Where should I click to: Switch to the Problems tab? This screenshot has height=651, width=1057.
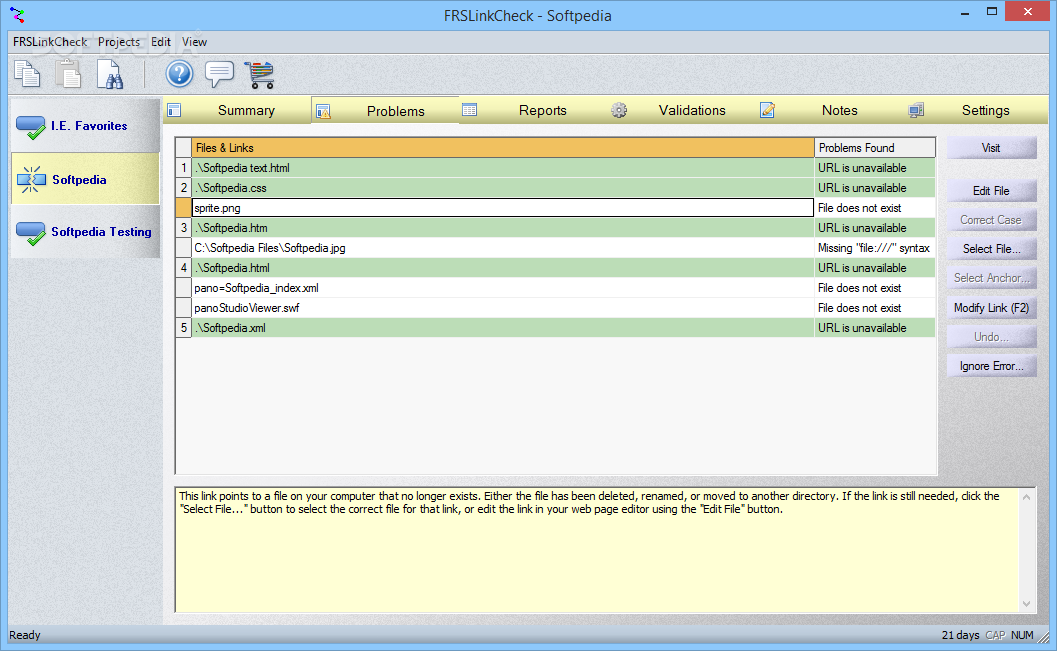click(x=386, y=111)
